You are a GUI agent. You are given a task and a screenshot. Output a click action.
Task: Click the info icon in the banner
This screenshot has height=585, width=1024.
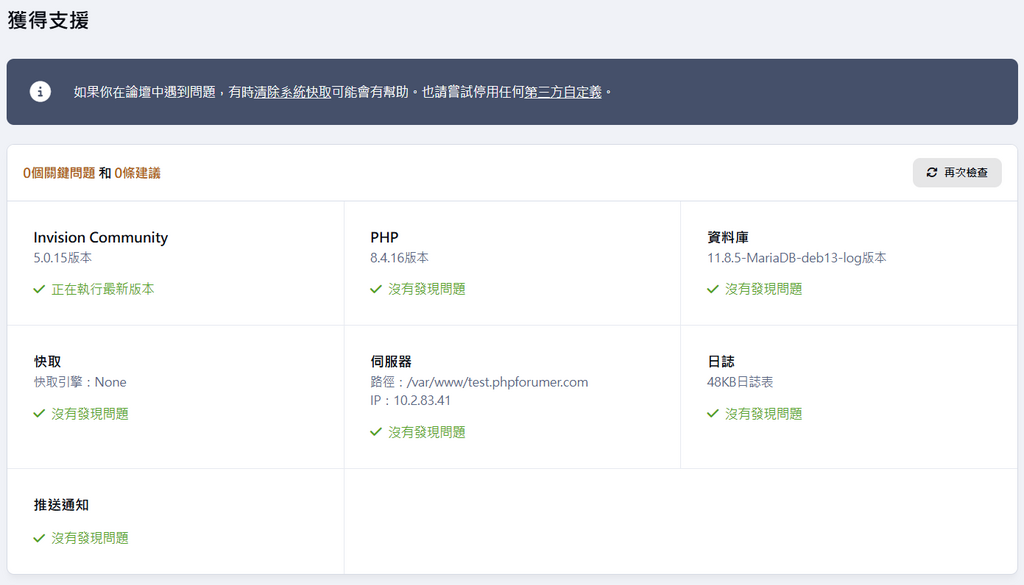40,92
